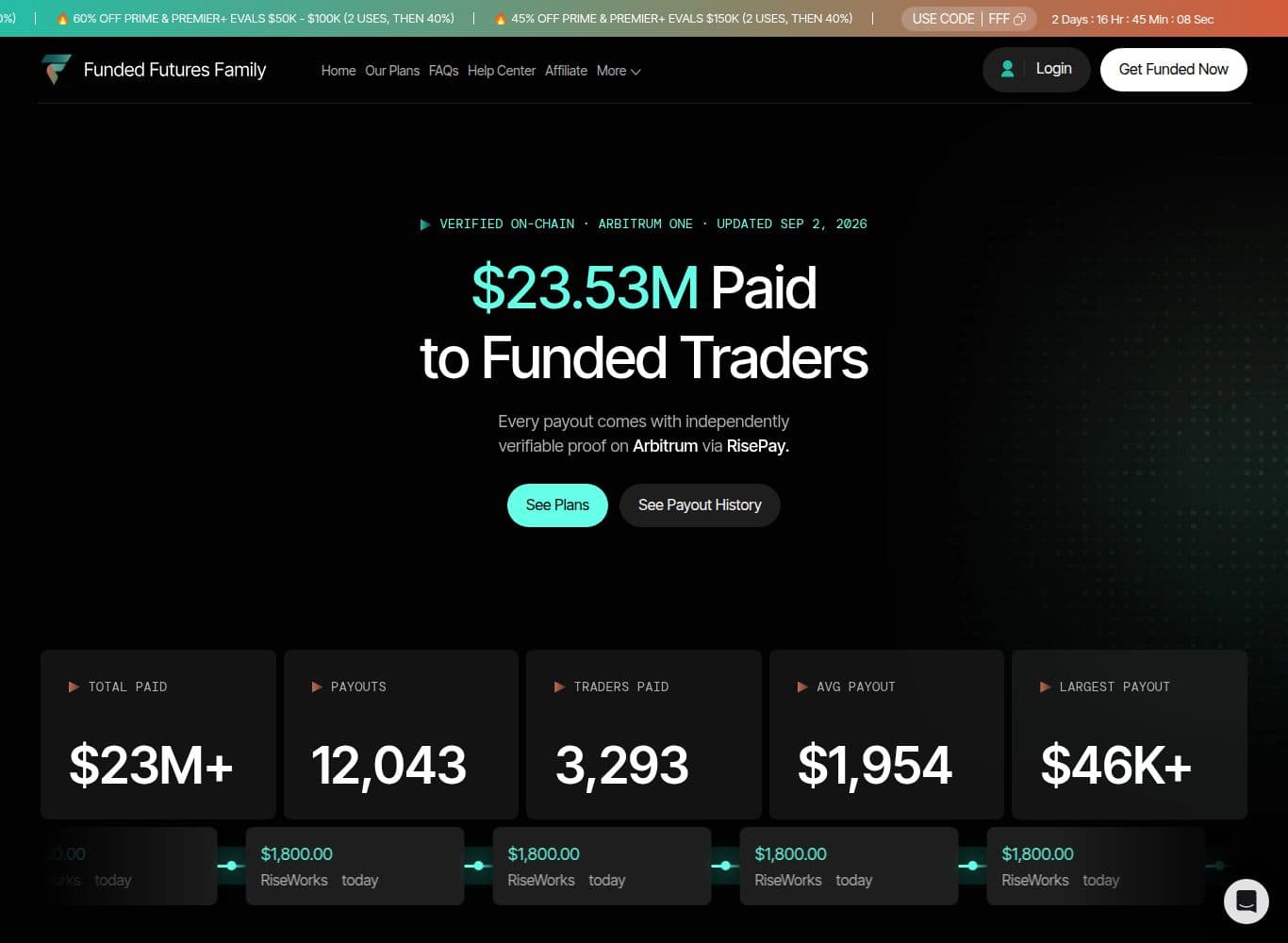This screenshot has height=943, width=1288.
Task: Select the AVG PAYOUT $1,954 card
Action: (886, 735)
